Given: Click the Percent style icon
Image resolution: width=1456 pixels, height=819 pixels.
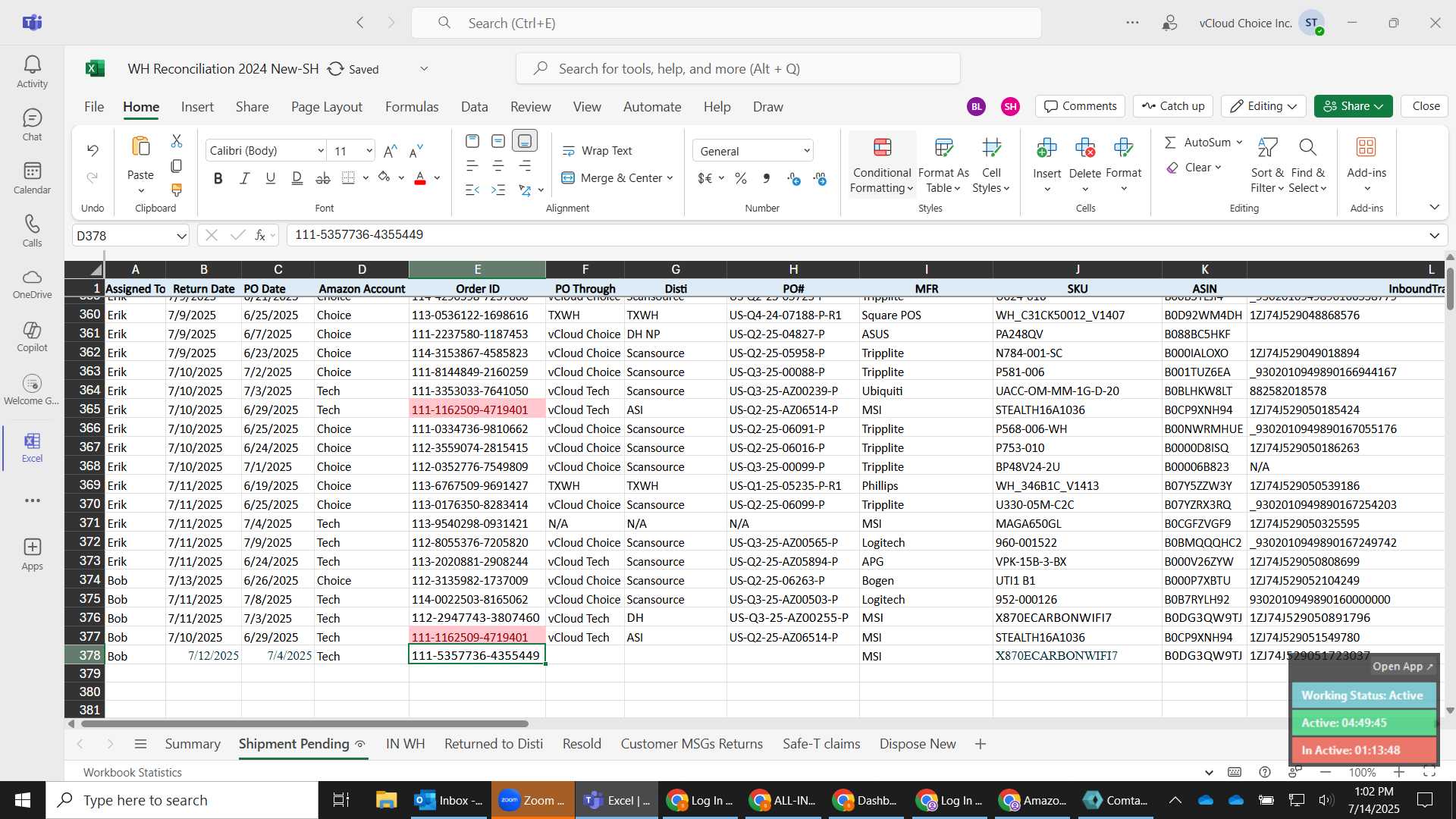Looking at the screenshot, I should pyautogui.click(x=741, y=178).
